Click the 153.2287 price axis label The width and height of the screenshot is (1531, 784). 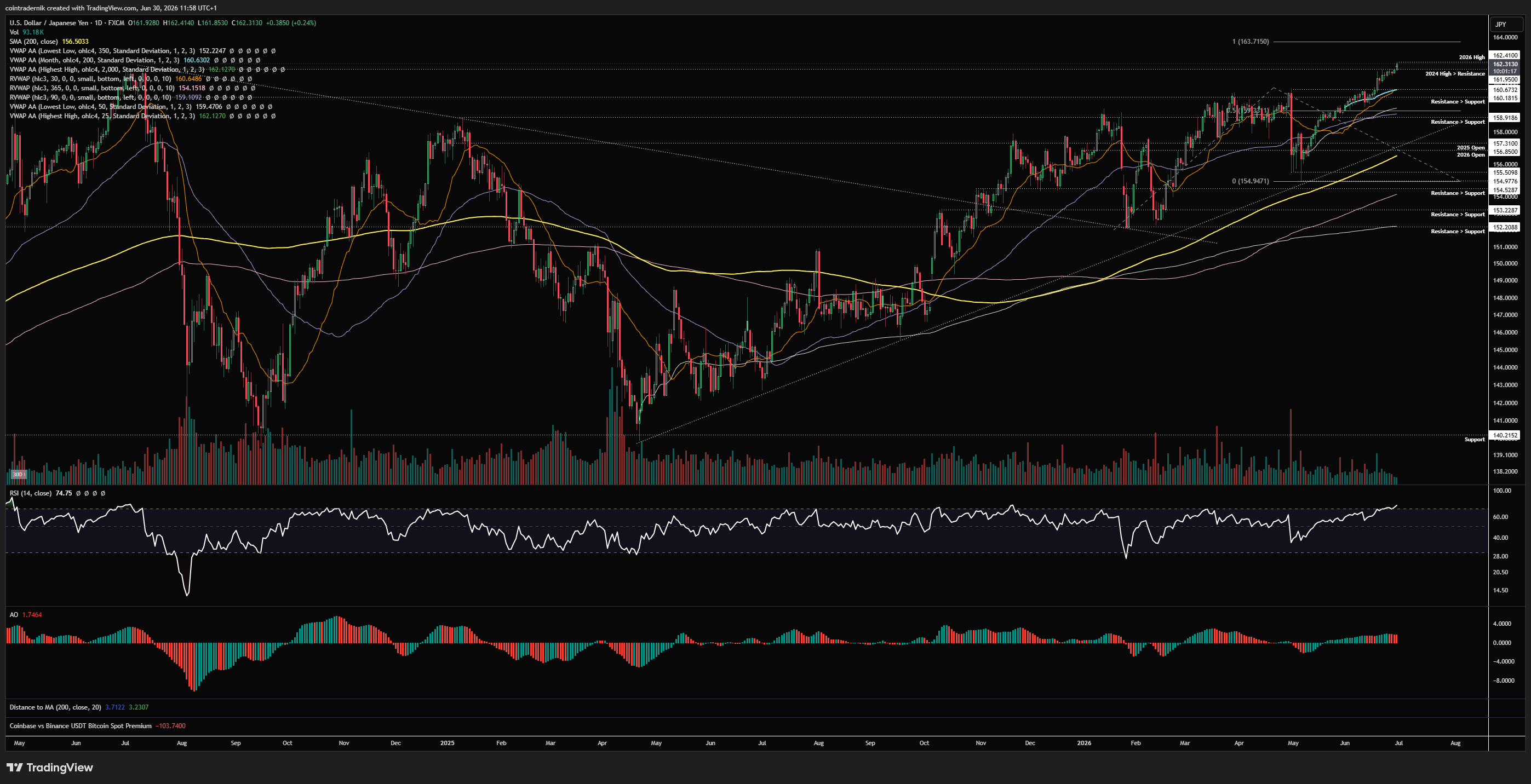pos(1505,210)
